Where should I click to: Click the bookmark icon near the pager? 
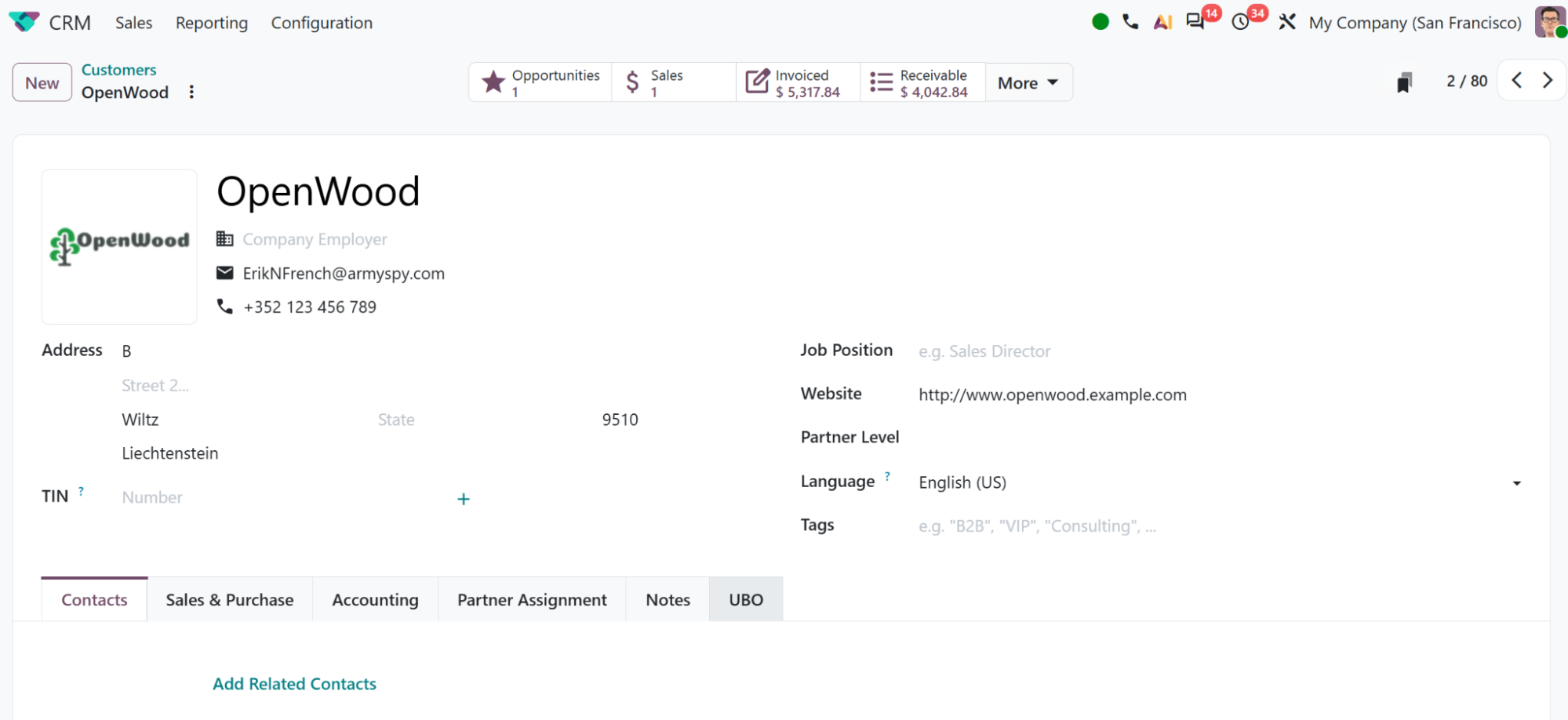click(x=1404, y=82)
